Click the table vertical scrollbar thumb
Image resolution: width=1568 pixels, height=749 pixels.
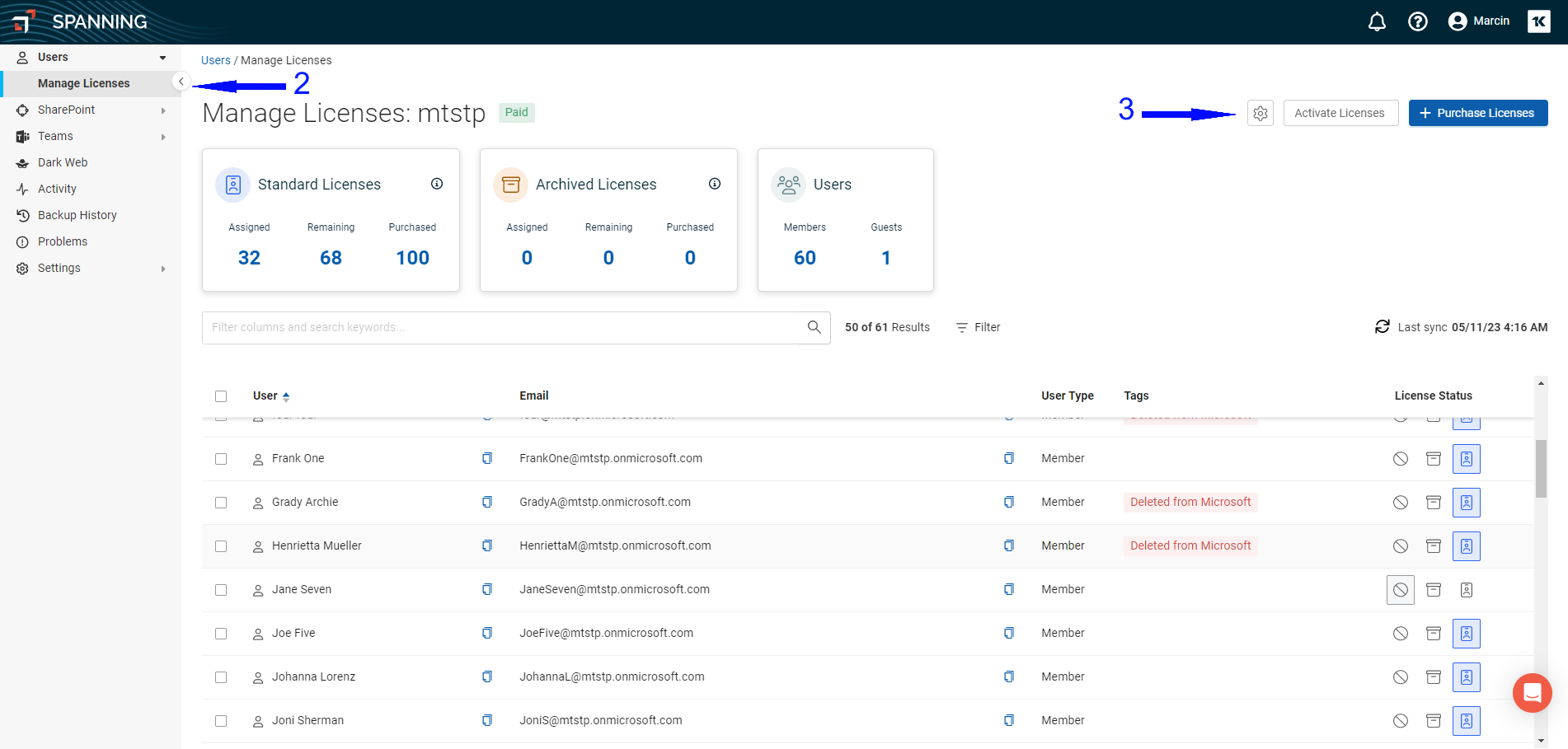[1541, 468]
